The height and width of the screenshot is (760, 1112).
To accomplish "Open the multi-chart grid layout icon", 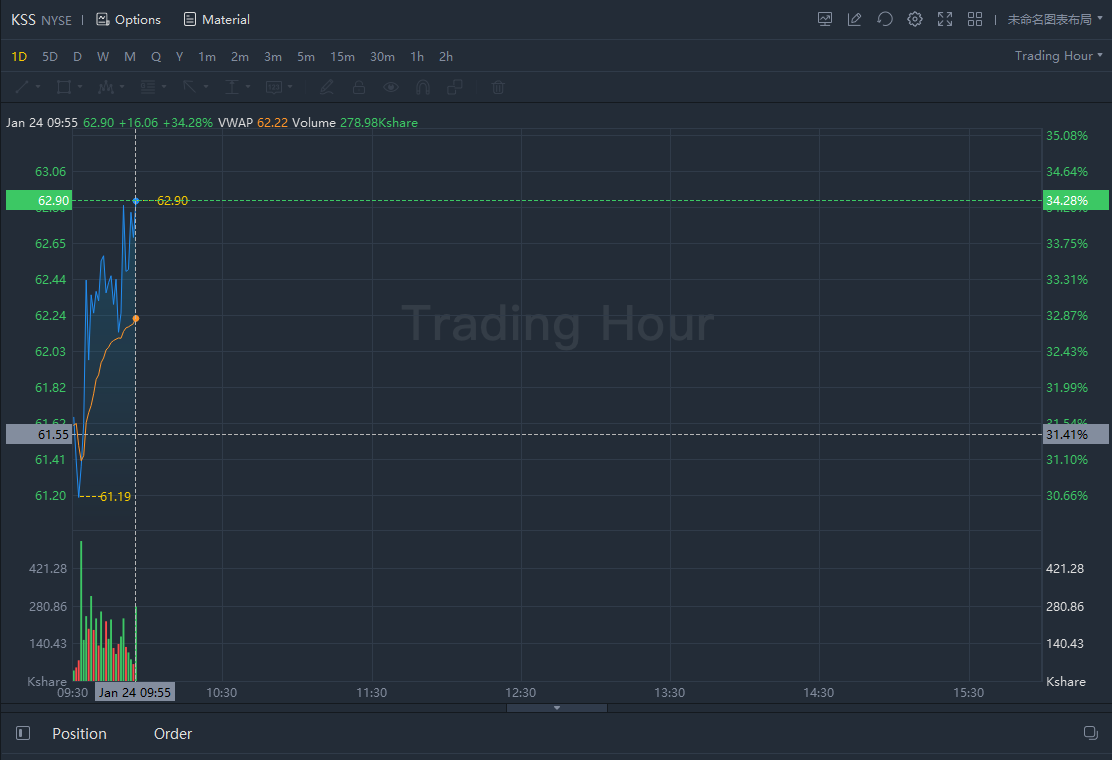I will click(975, 19).
